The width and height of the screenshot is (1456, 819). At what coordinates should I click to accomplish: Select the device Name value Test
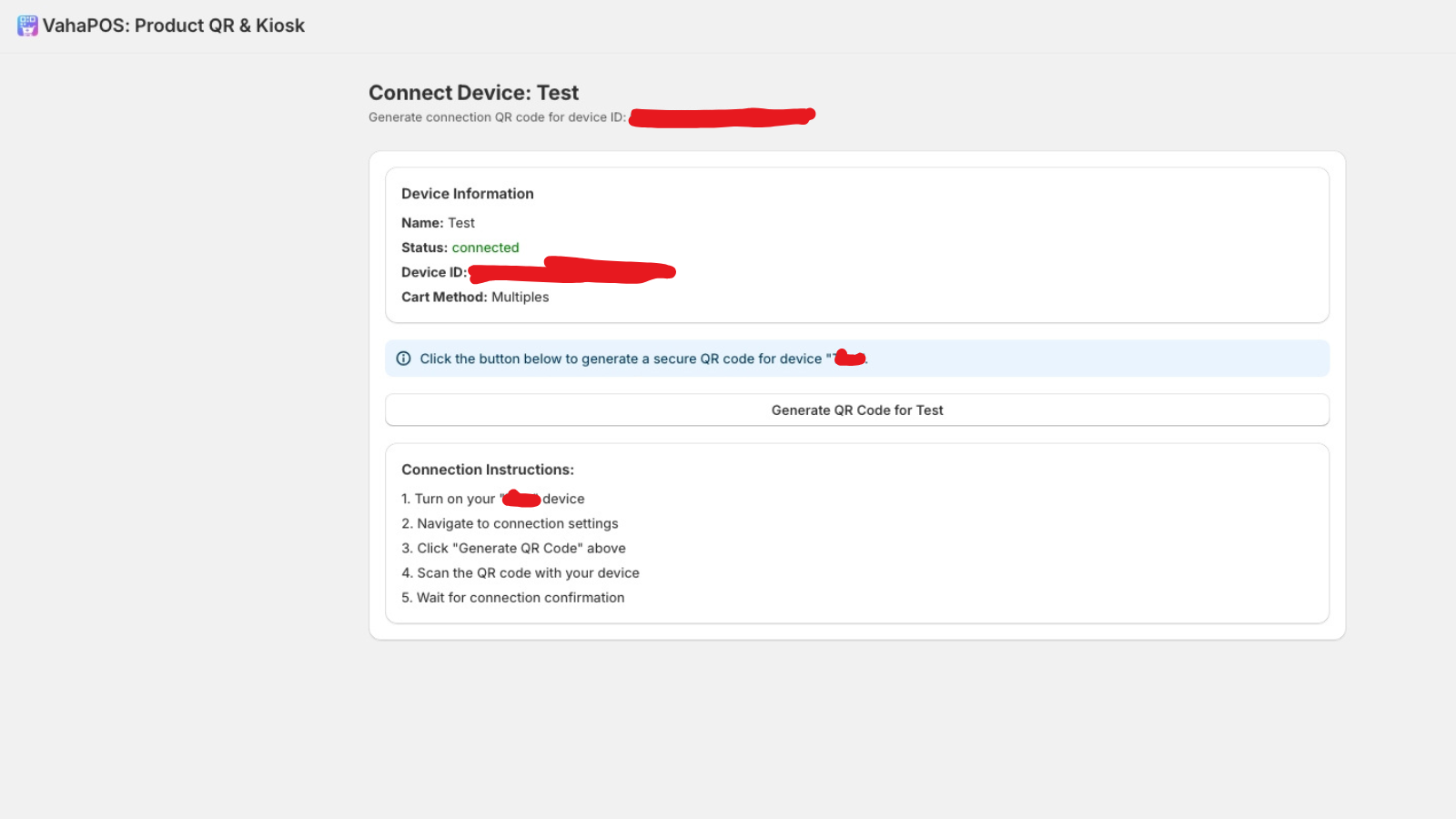(x=461, y=222)
